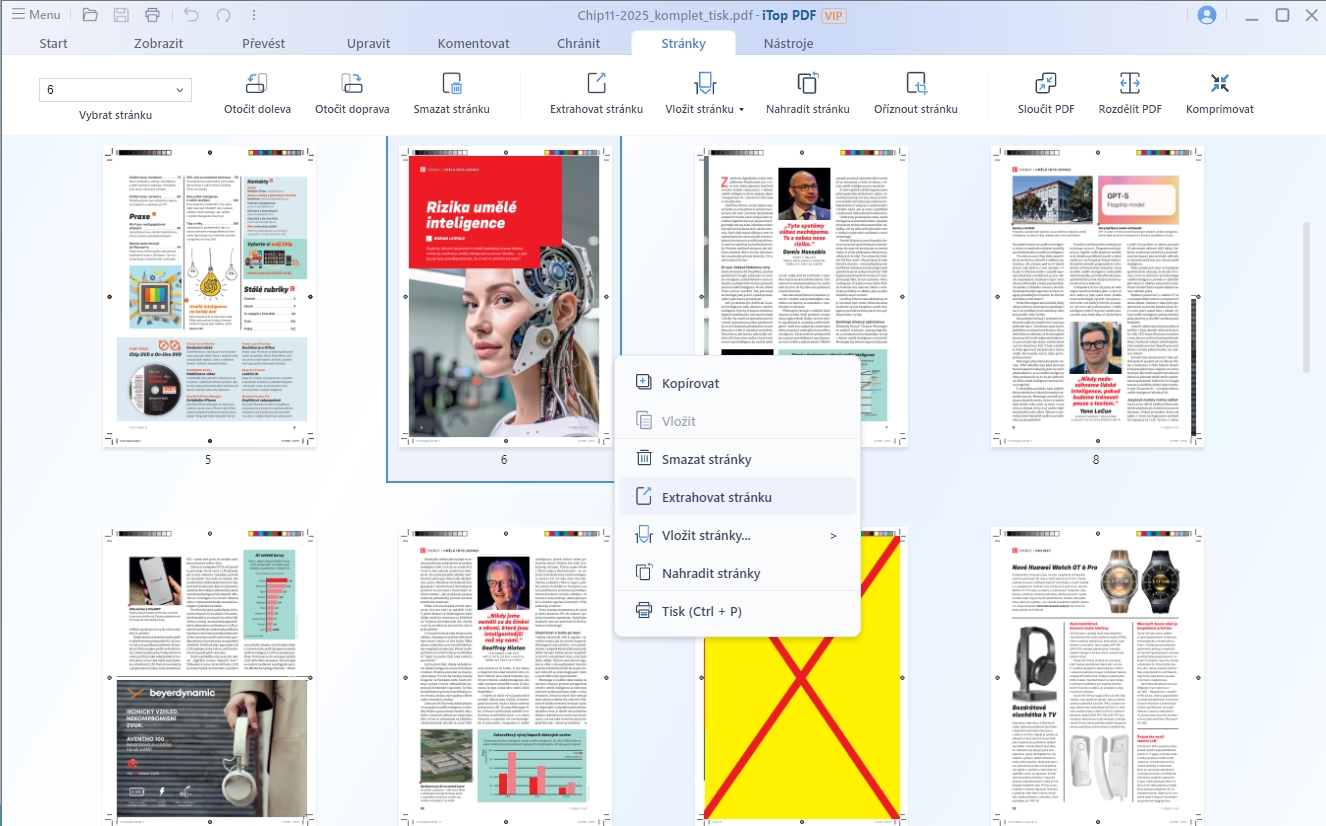Click the Otočit doprava rotate icon
This screenshot has height=826, width=1326.
click(352, 84)
